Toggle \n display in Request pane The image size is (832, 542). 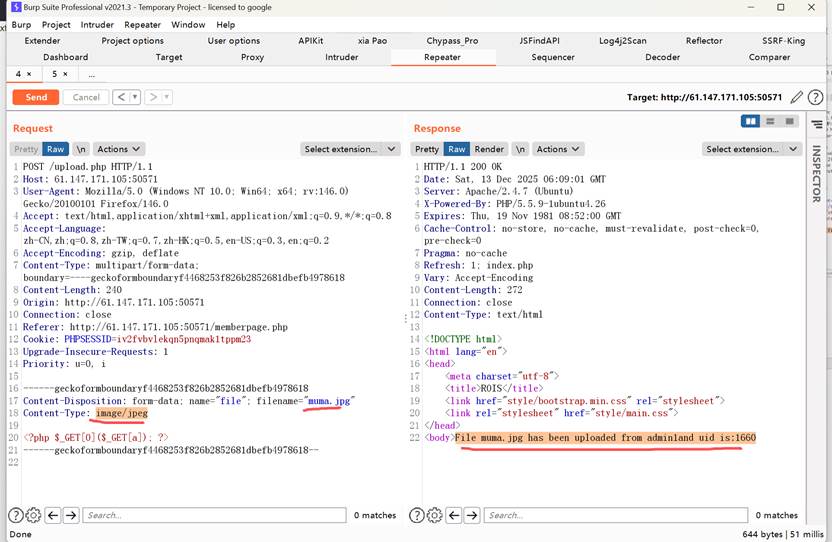(81, 149)
